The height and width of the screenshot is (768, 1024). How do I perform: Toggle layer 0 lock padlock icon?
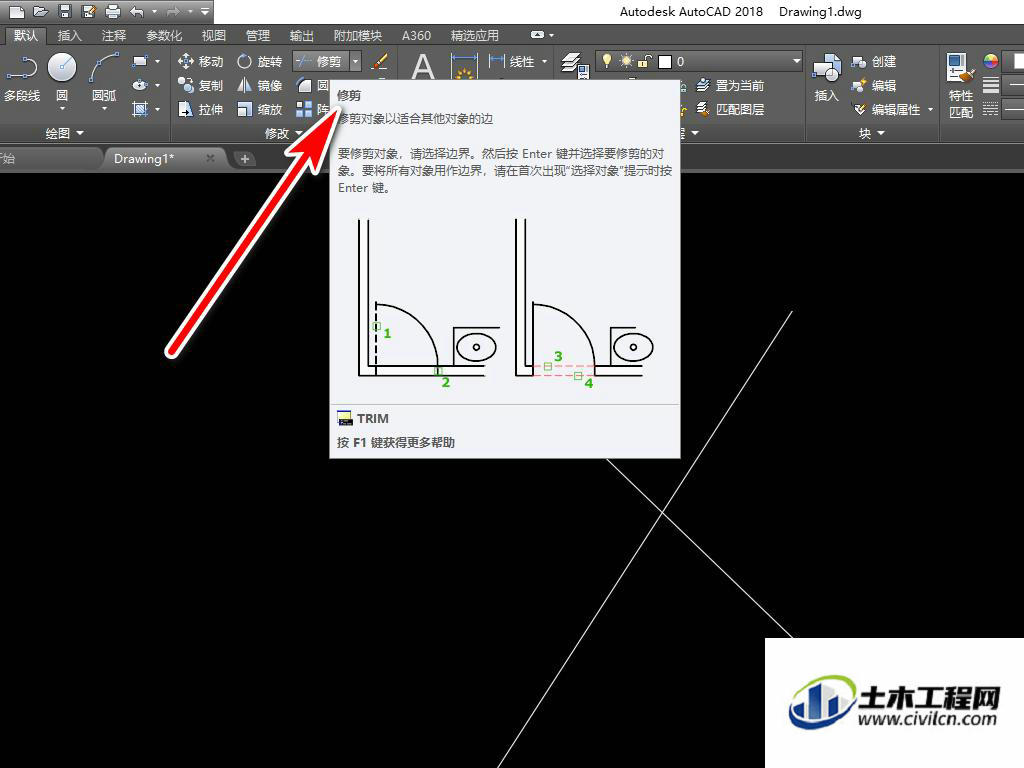coord(644,61)
